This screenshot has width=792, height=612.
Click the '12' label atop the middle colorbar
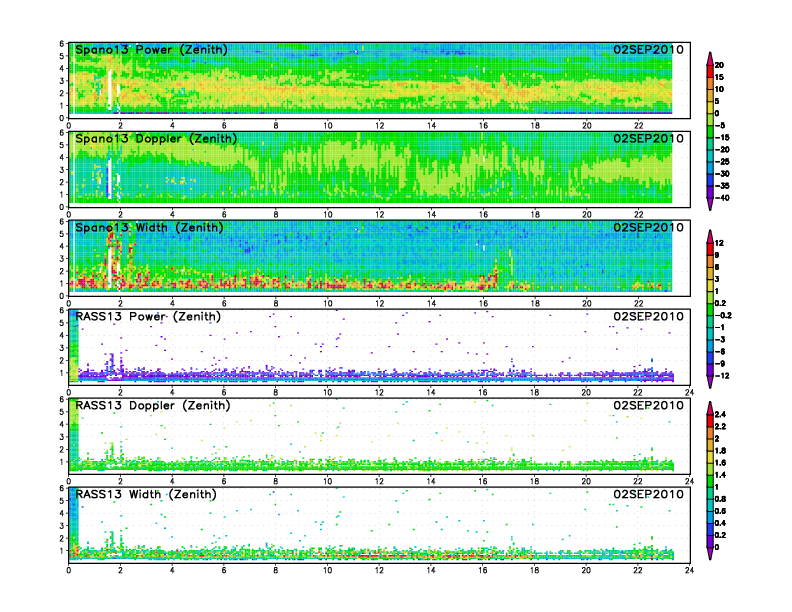(x=719, y=243)
